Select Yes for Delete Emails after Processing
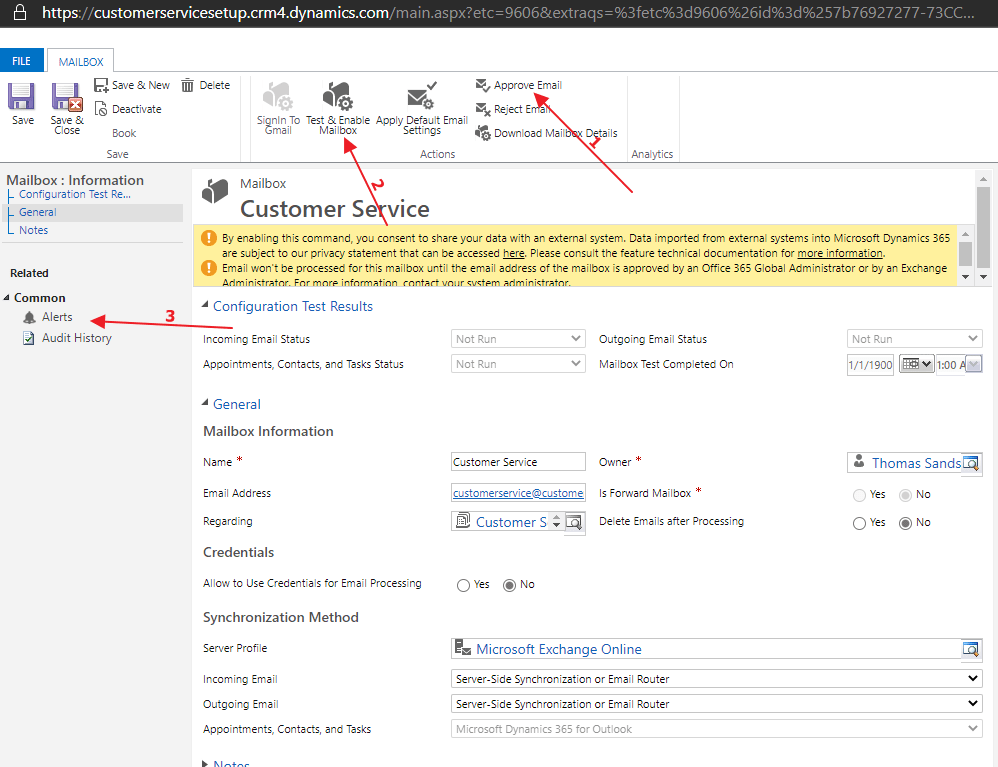Image resolution: width=998 pixels, height=767 pixels. (x=858, y=522)
